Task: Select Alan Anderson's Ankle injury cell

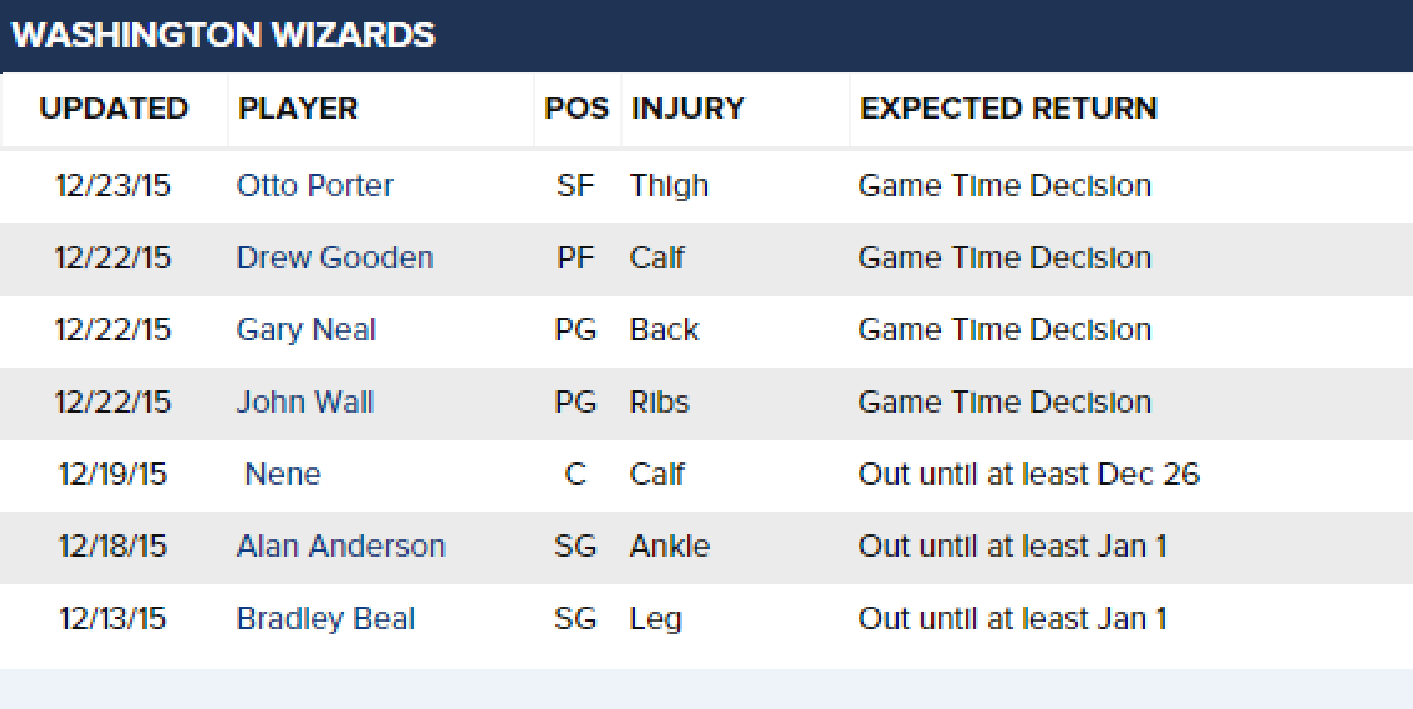Action: pyautogui.click(x=670, y=546)
